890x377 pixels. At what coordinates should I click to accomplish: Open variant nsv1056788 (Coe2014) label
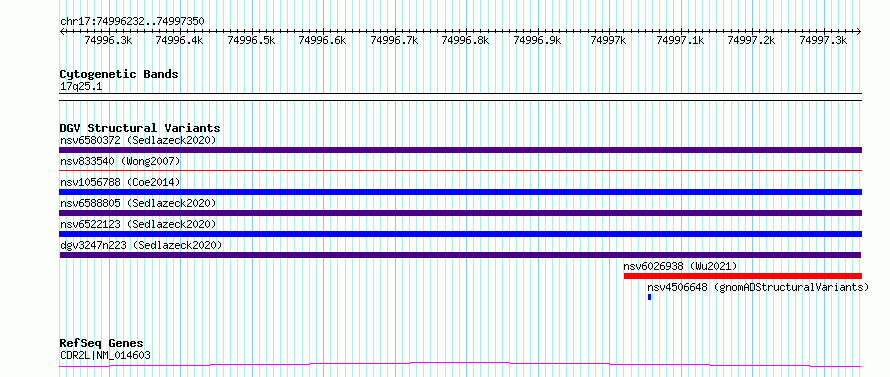coord(120,182)
